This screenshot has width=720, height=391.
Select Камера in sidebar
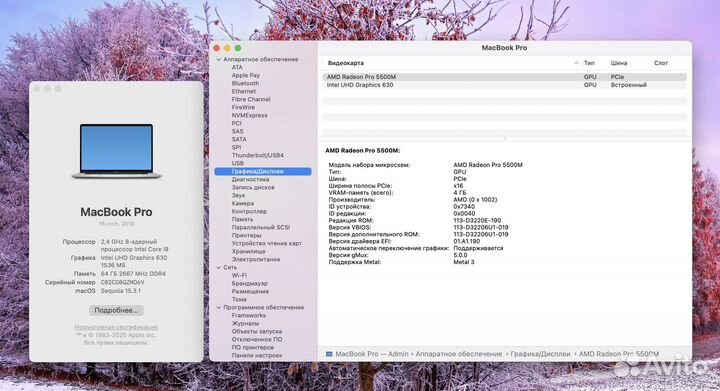(x=242, y=203)
